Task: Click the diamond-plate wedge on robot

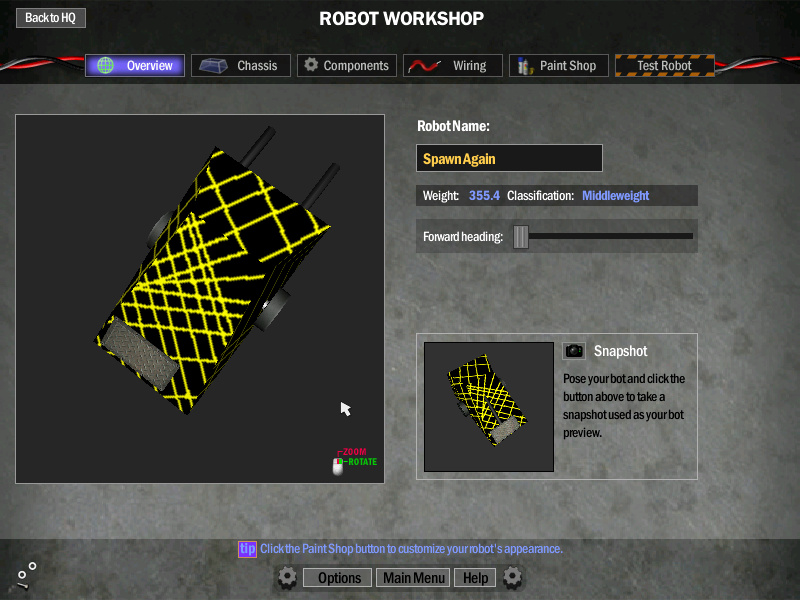Action: [139, 353]
